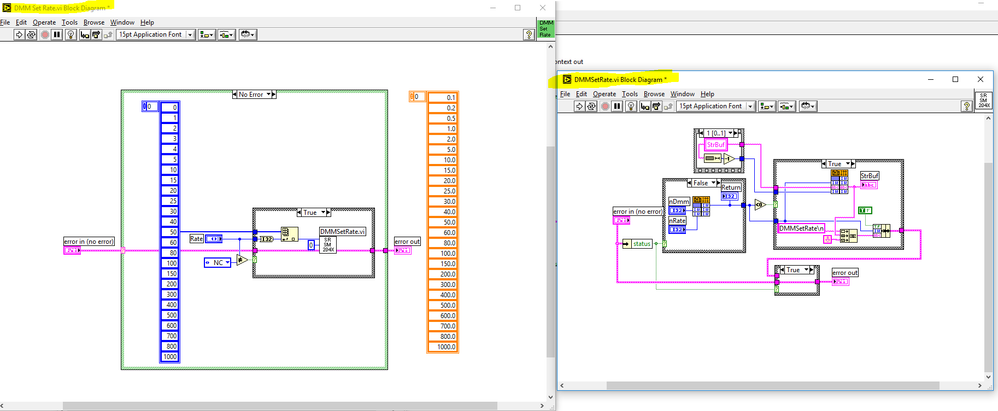The image size is (998, 411).
Task: Click Pause button in DMM Set Rate.vi toolbar
Action: pyautogui.click(x=56, y=34)
